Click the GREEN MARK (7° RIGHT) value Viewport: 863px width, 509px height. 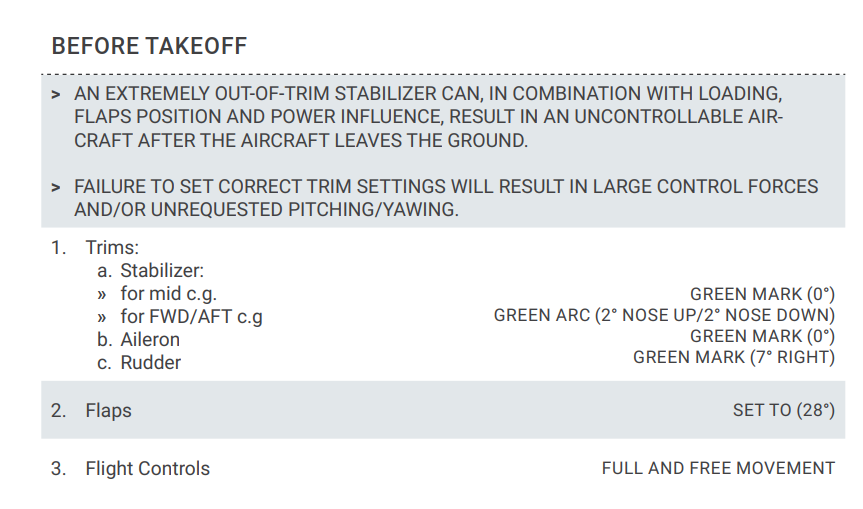pos(734,357)
